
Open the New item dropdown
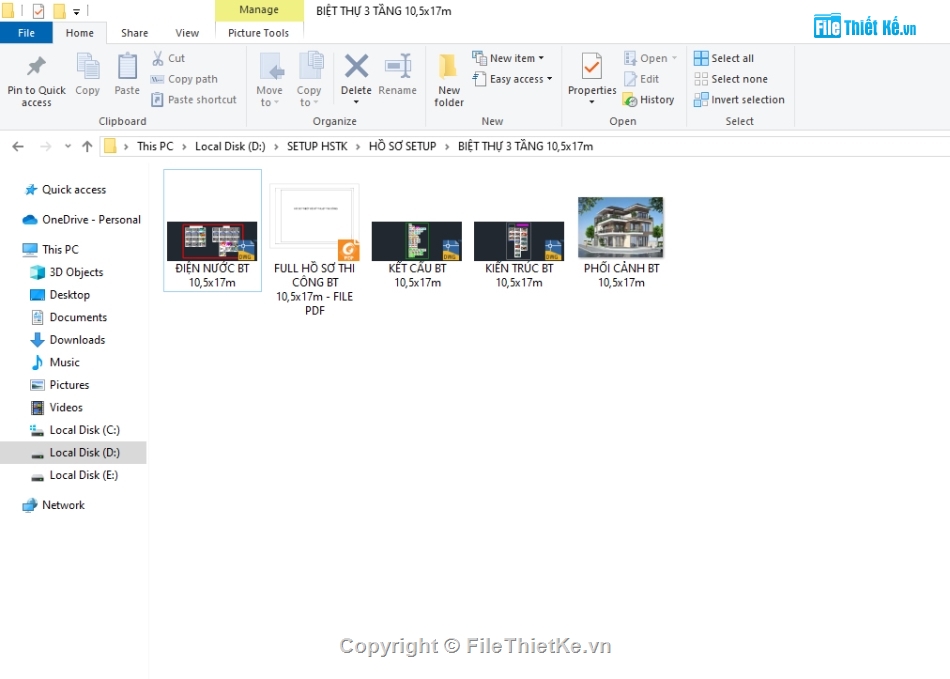click(511, 57)
